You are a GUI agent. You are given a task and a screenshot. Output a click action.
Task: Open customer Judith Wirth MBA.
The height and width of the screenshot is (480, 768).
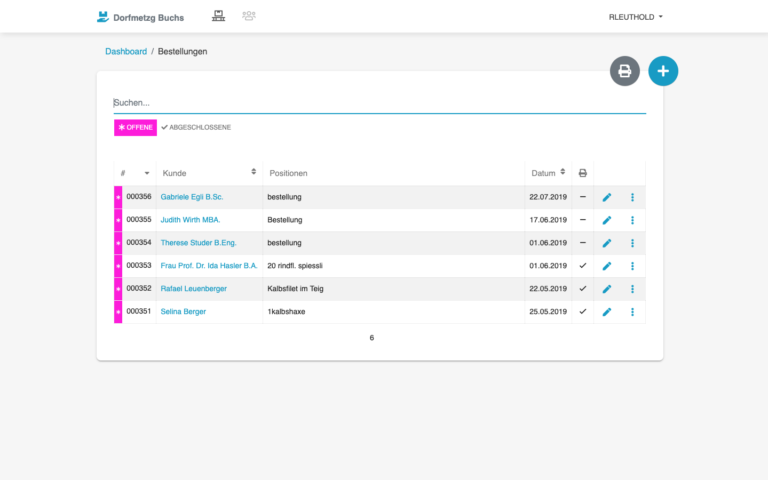[190, 220]
